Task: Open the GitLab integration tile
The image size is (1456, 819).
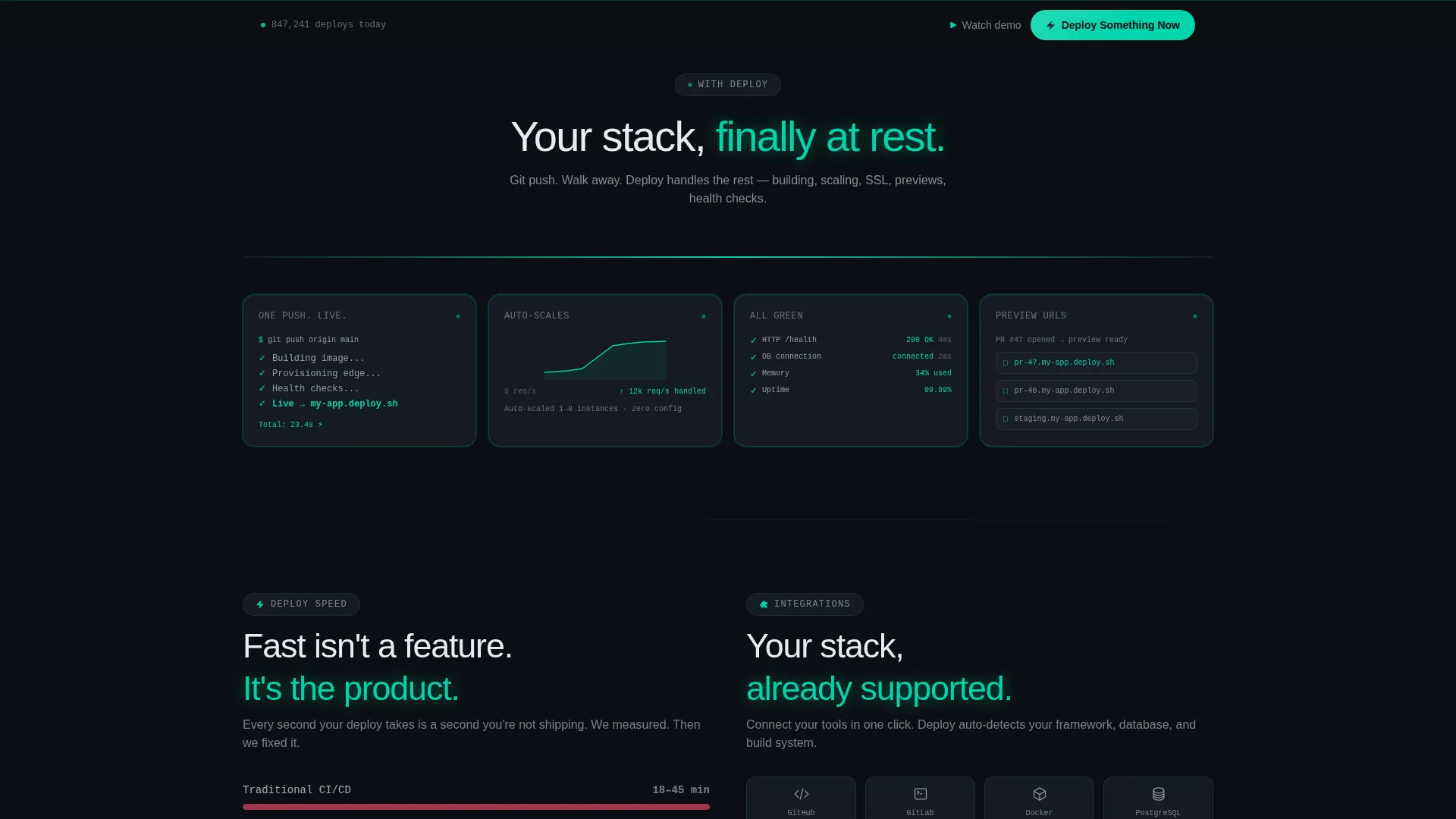Action: coord(920,798)
